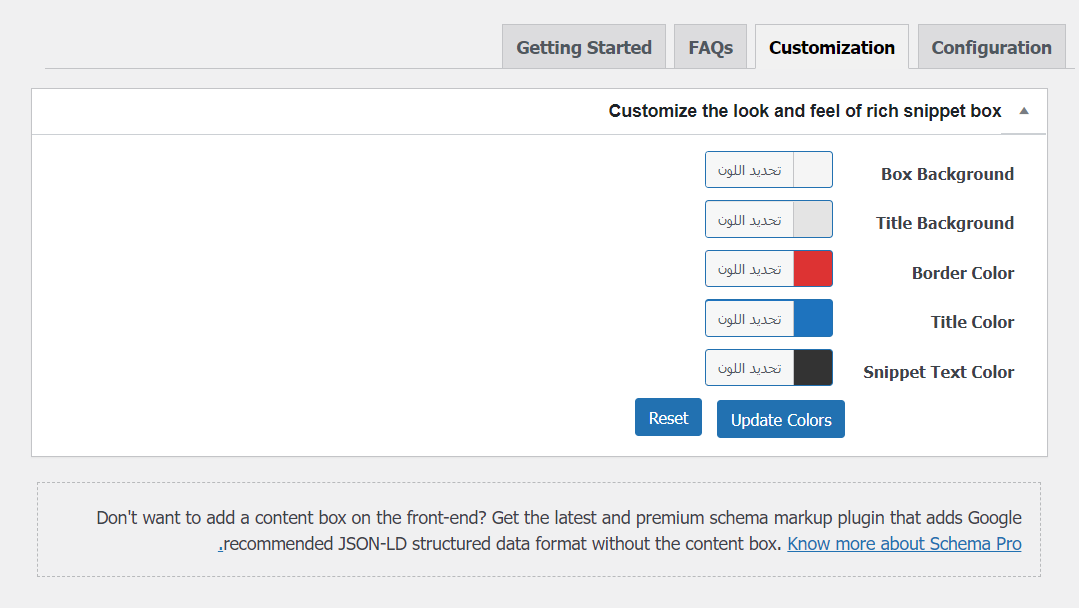Click the Snippet Text Color label
This screenshot has width=1079, height=608.
tap(938, 372)
